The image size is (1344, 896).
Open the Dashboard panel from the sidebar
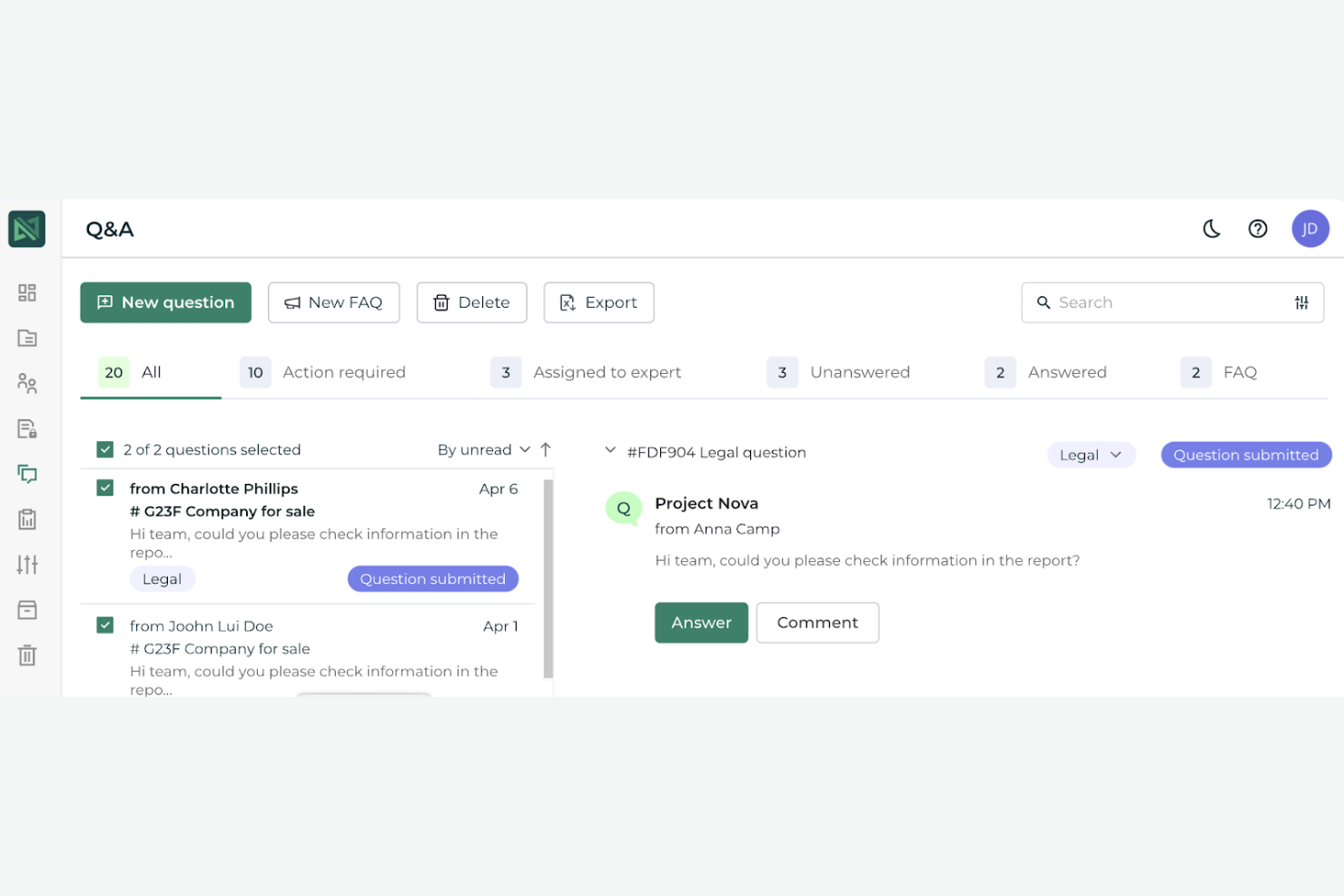pos(26,292)
